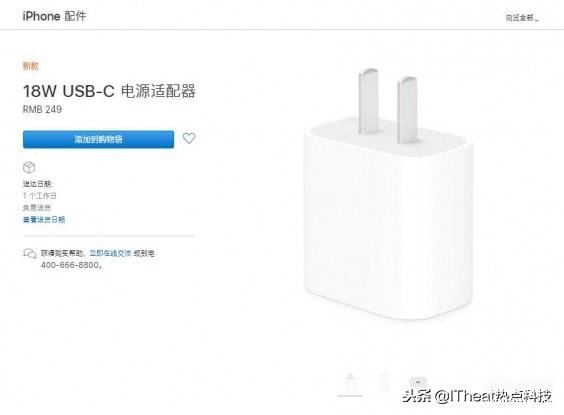Click the 18W USB-C 电源适配器 title
Viewport: 564px width, 415px height.
tap(109, 91)
